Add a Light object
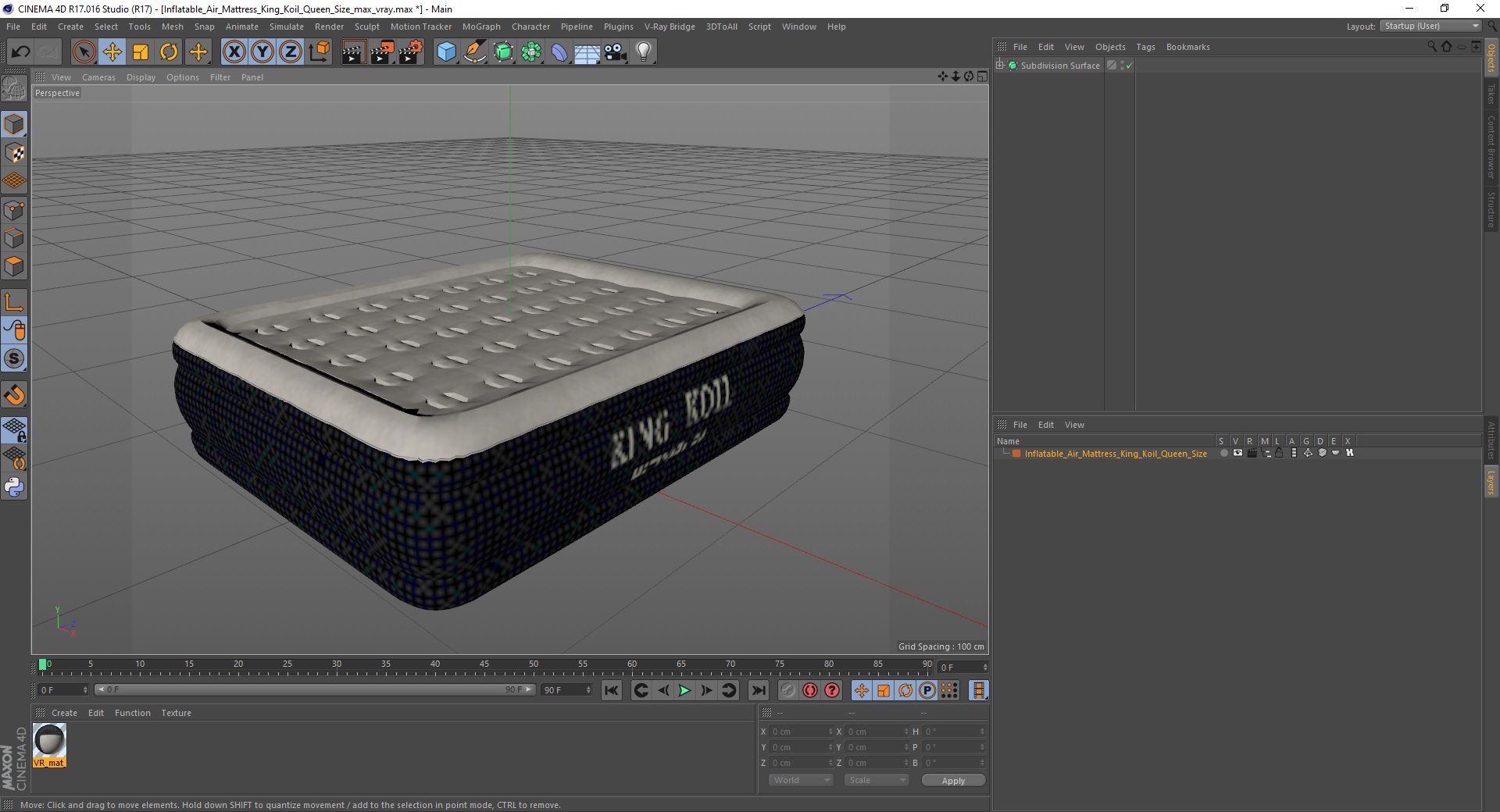1500x812 pixels. pyautogui.click(x=644, y=52)
